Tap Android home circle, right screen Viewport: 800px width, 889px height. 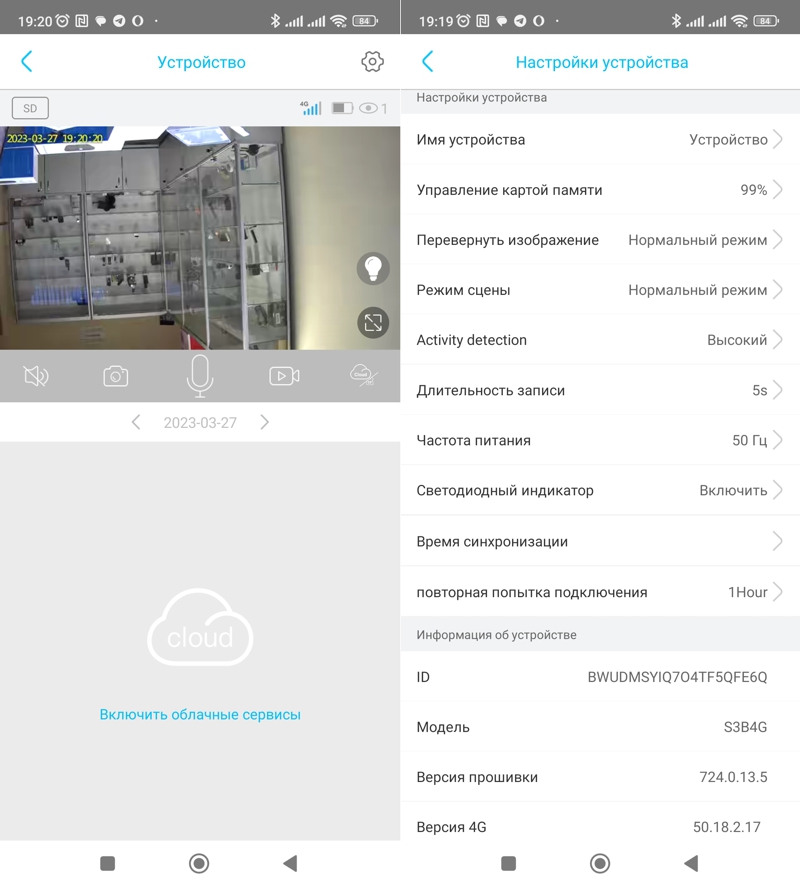tap(600, 863)
